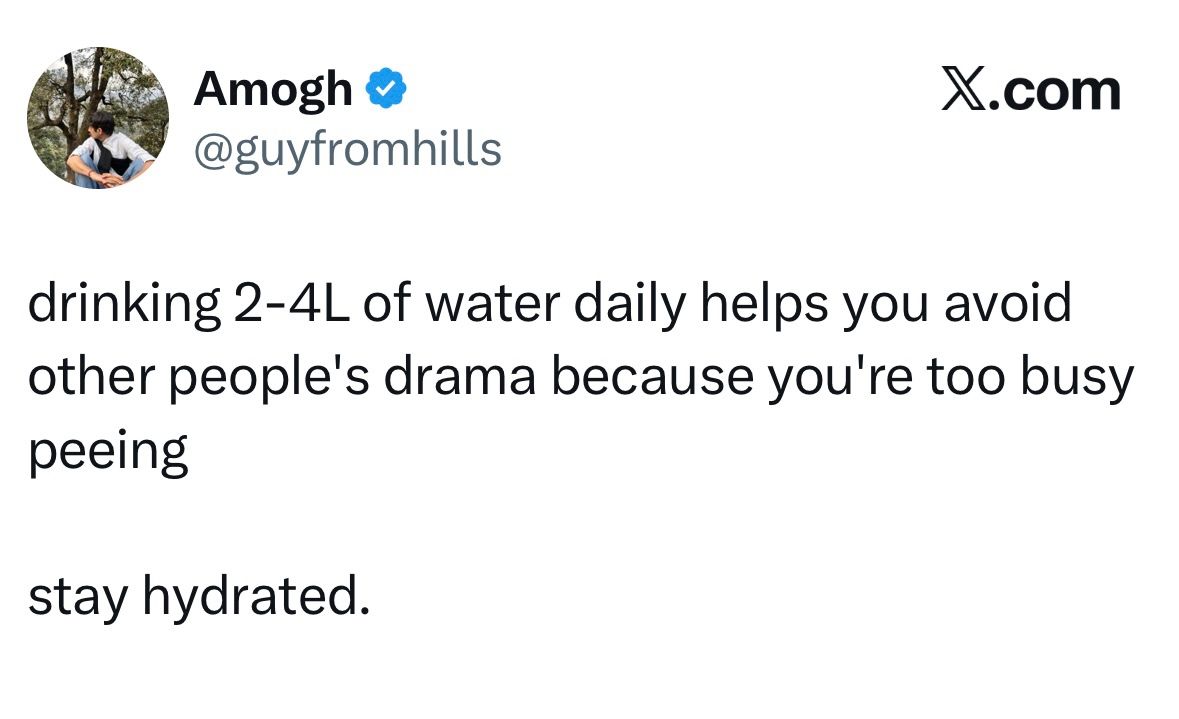Click the "2-4L" text in the tweet
Viewport: 1179px width, 719px height.
291,304
